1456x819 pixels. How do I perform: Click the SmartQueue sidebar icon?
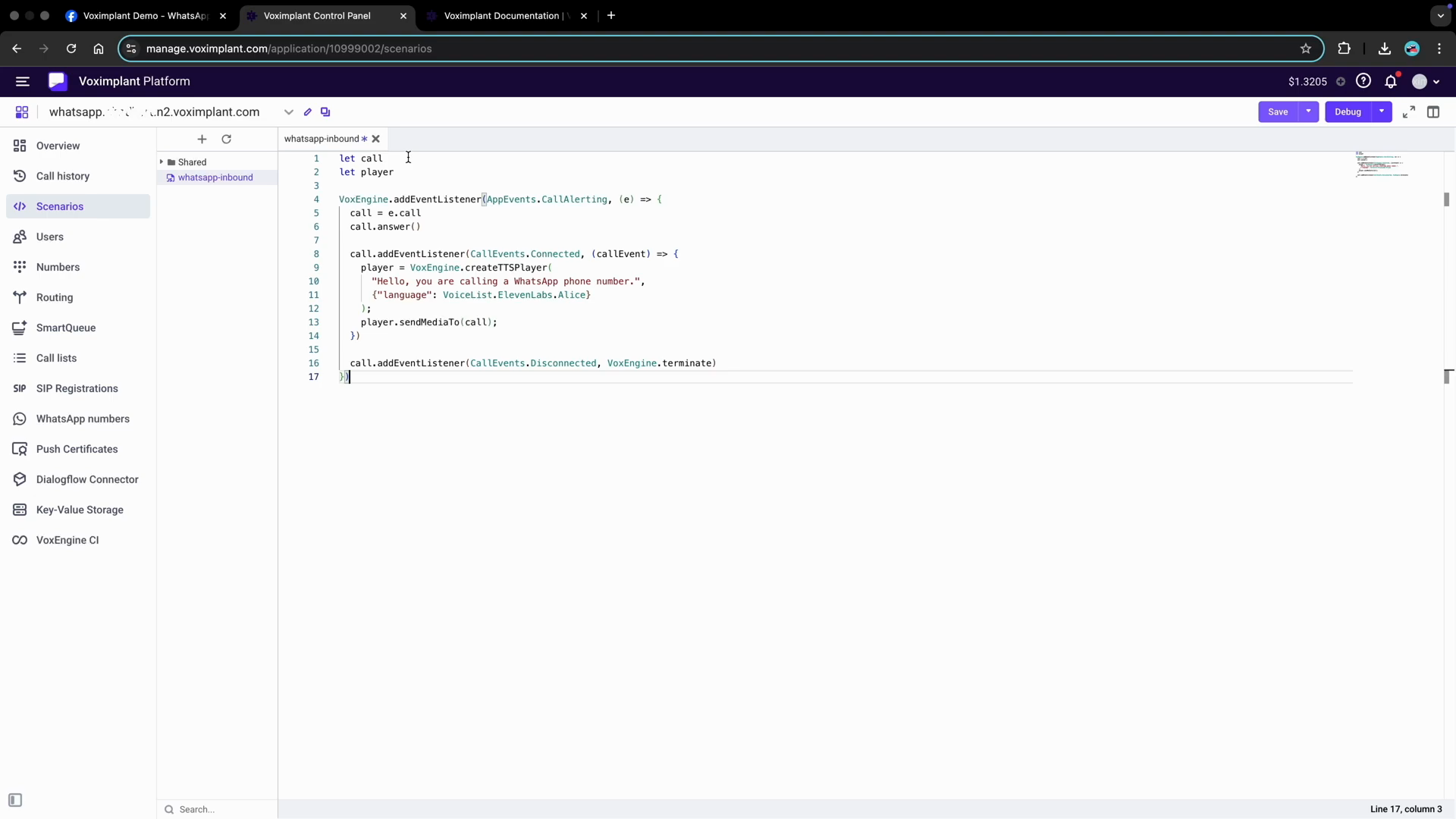20,328
